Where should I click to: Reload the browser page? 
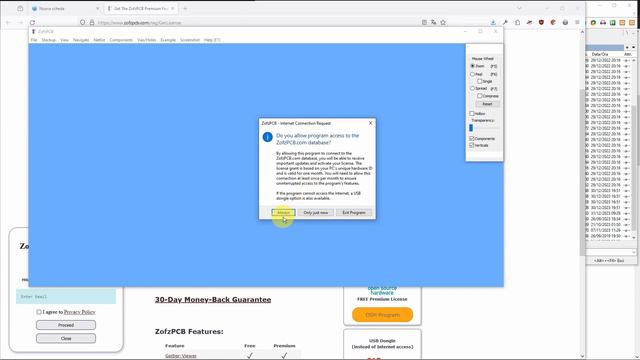coord(32,22)
